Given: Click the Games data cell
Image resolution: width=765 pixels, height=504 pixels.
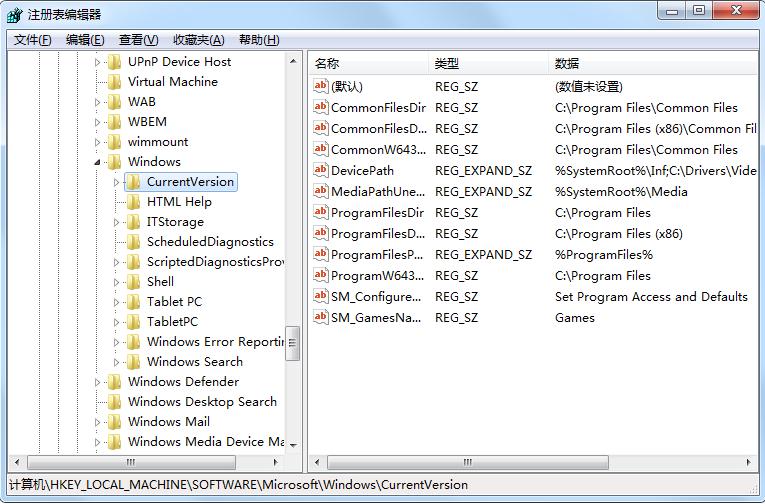Looking at the screenshot, I should pyautogui.click(x=575, y=318).
